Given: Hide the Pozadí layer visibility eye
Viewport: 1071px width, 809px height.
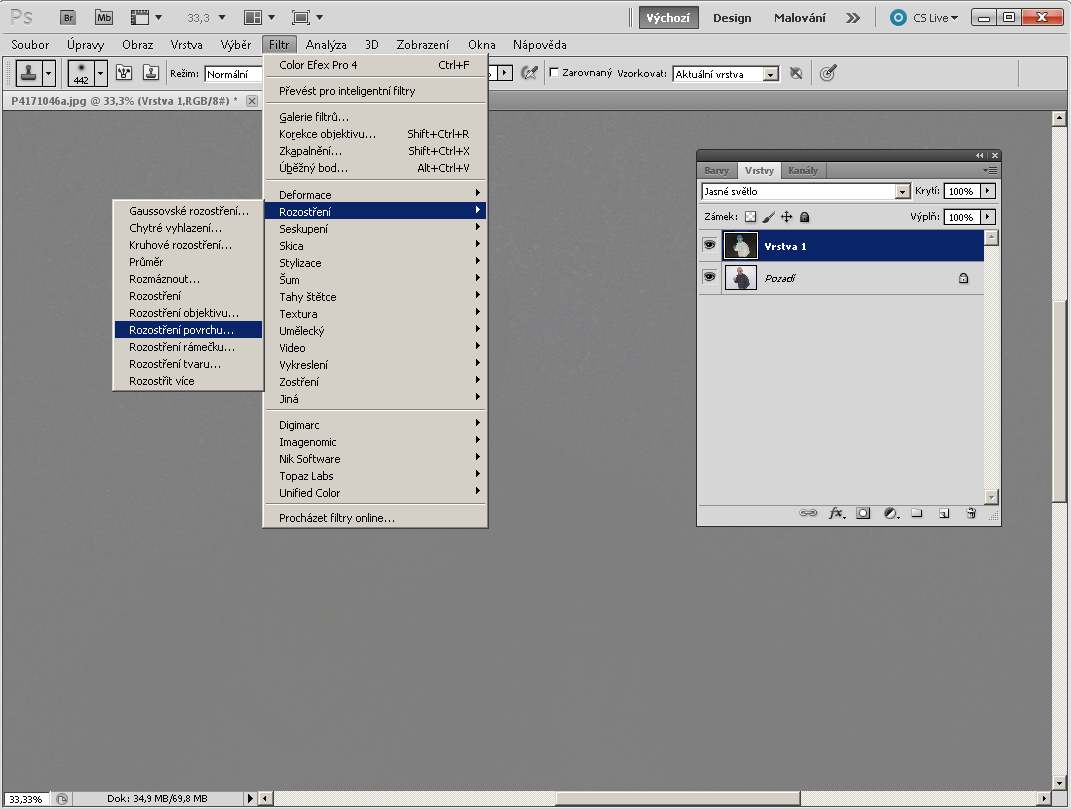Looking at the screenshot, I should point(709,278).
